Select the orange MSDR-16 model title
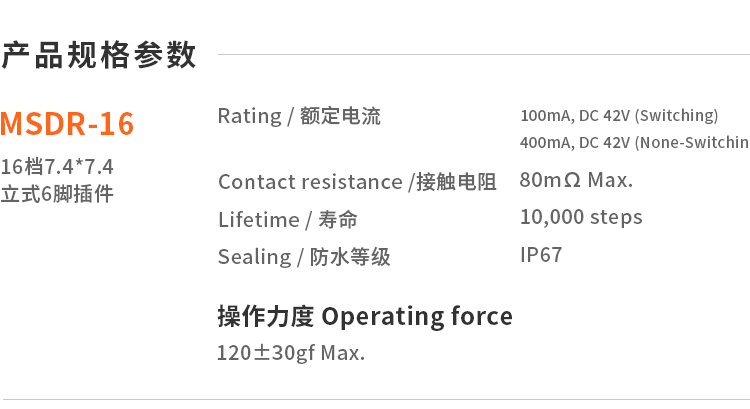The height and width of the screenshot is (409, 750). tap(67, 124)
